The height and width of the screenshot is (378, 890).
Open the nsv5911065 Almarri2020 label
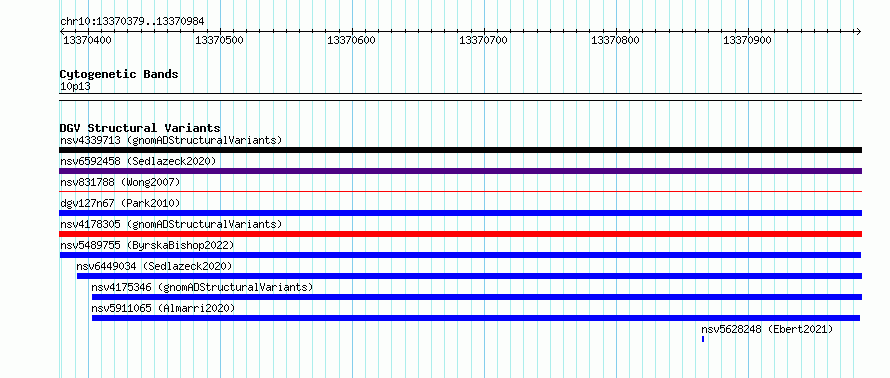tap(163, 308)
